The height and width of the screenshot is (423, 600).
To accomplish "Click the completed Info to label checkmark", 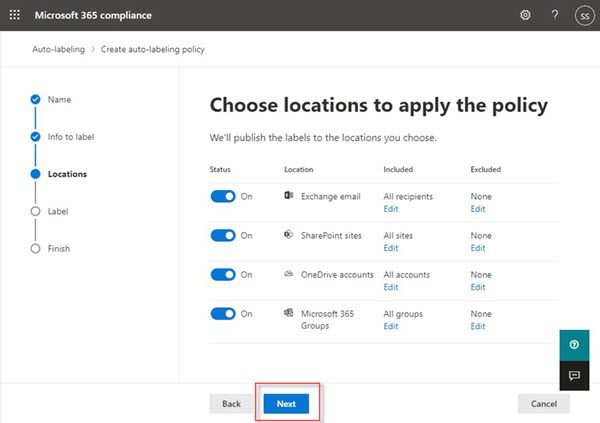I will (35, 137).
